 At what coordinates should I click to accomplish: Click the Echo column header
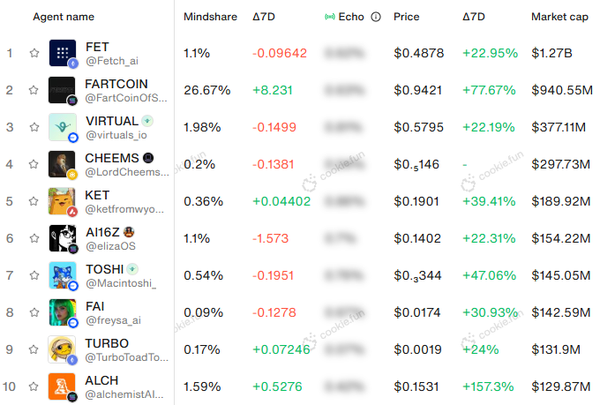pos(350,17)
